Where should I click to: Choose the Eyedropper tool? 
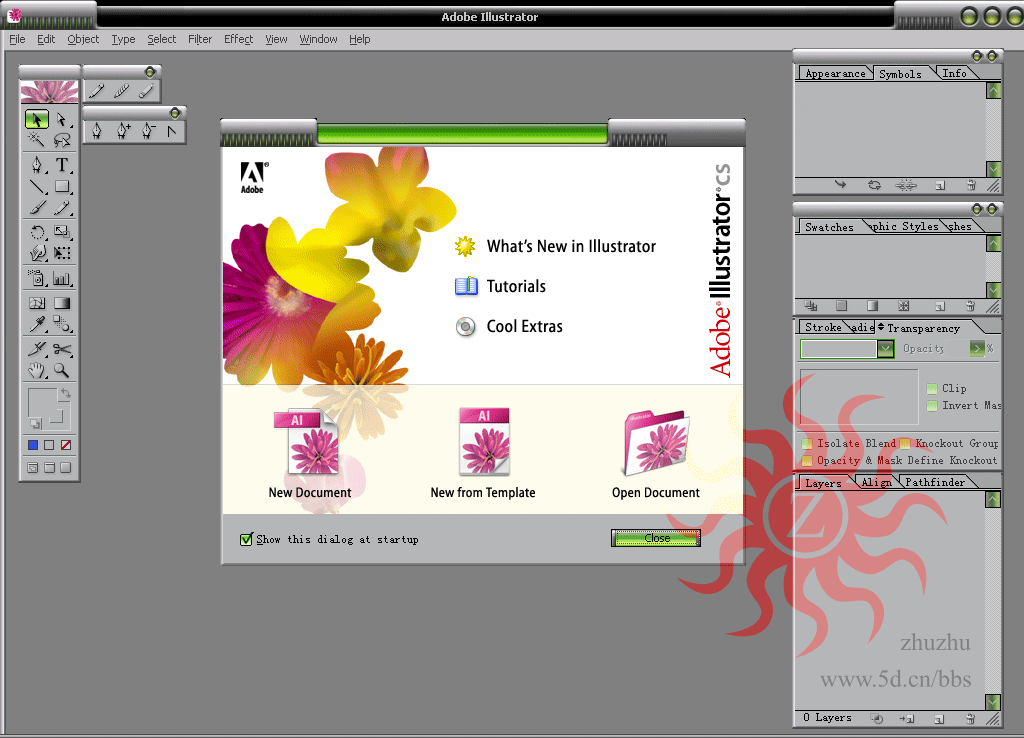37,324
